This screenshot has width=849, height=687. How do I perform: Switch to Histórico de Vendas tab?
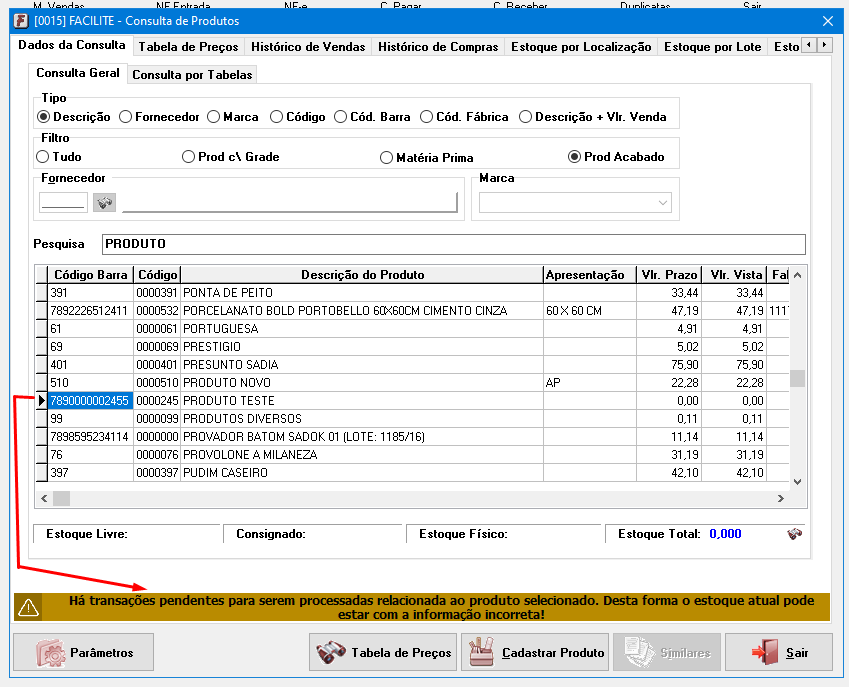[x=308, y=47]
